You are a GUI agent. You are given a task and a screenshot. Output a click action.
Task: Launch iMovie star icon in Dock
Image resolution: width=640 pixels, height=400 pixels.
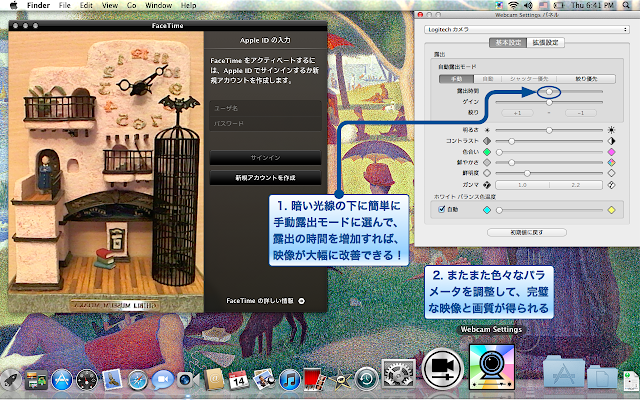point(340,380)
